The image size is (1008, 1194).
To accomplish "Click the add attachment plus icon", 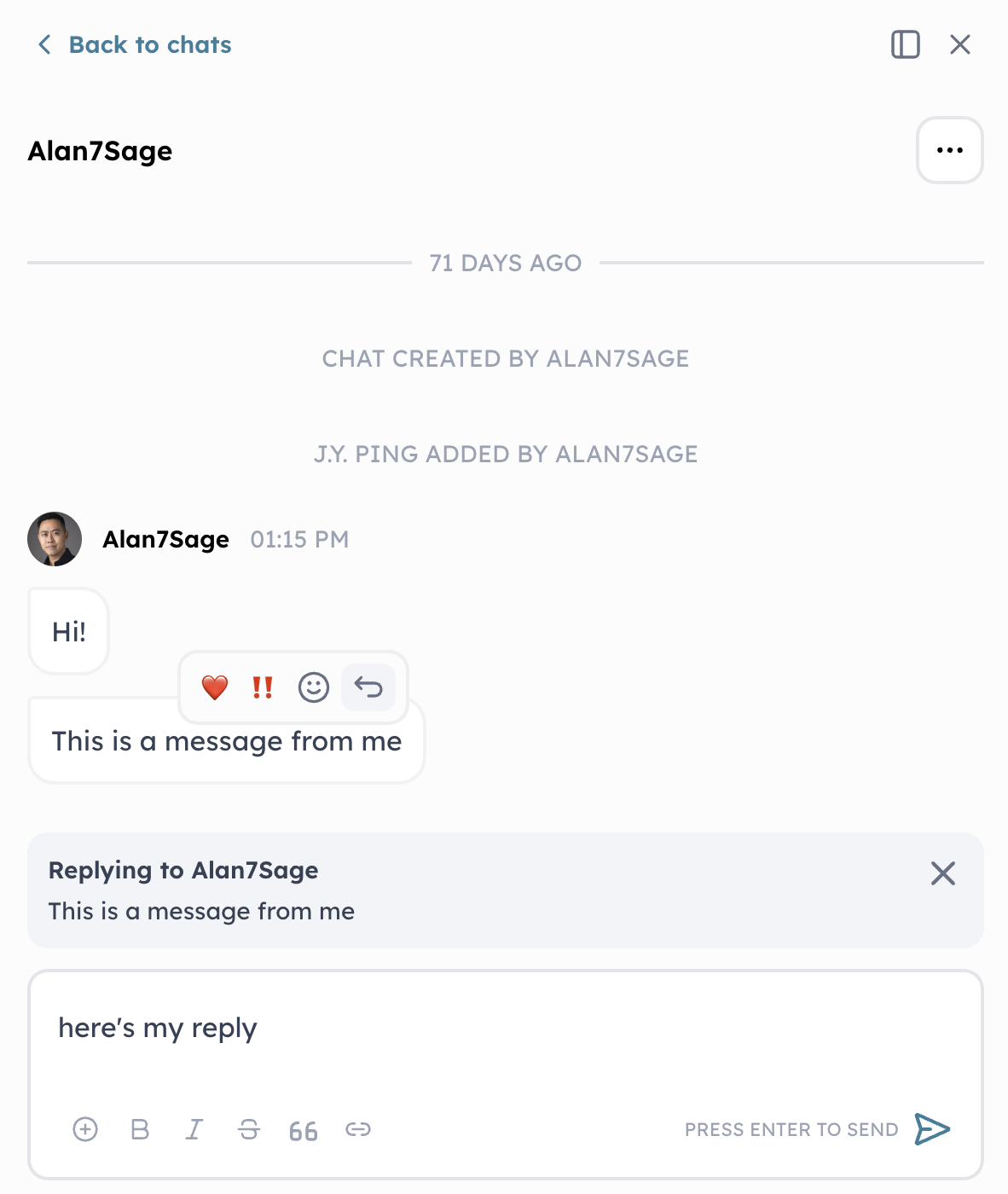I will [85, 1129].
